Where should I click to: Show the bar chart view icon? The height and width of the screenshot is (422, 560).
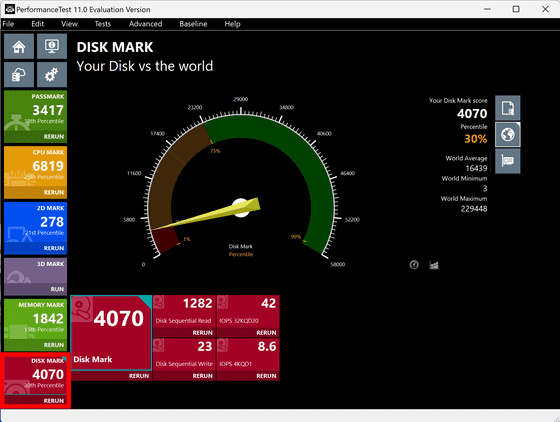click(x=434, y=265)
